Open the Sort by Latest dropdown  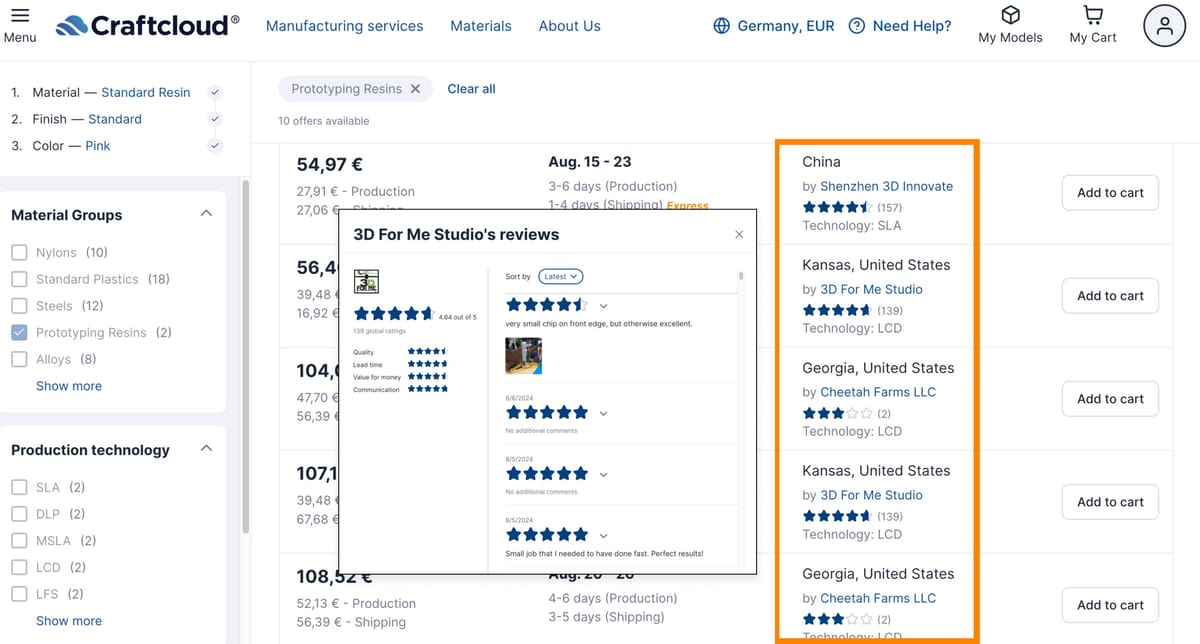(x=560, y=276)
